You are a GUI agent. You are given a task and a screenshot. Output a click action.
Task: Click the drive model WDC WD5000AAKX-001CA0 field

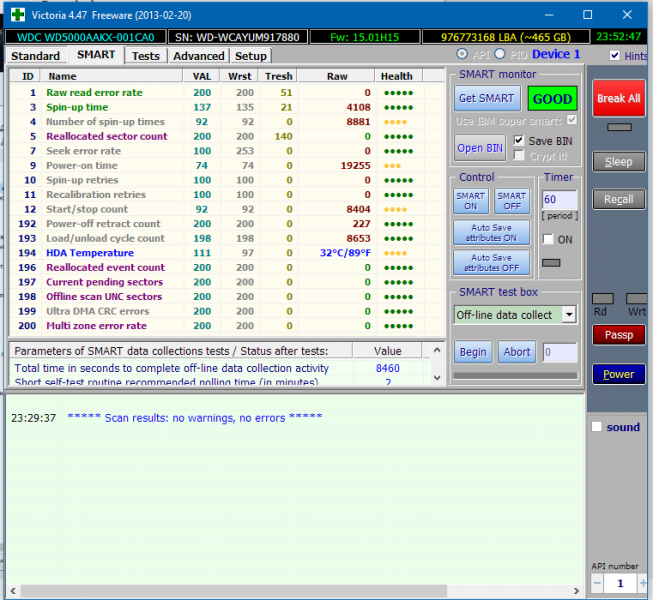point(85,37)
